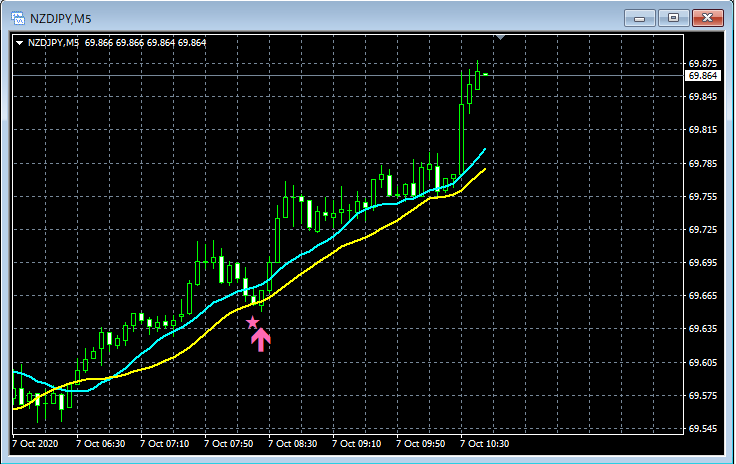Click the 69.635 price scale label

coord(703,329)
